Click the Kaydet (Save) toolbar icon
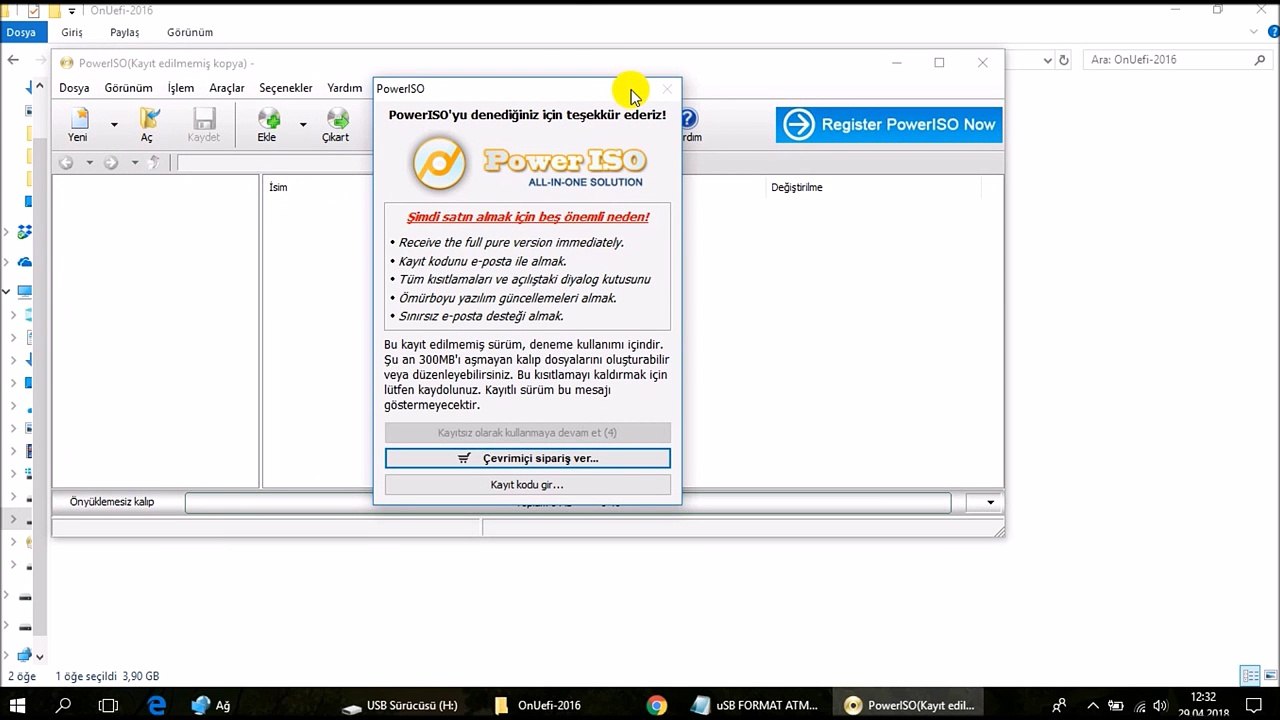 point(204,125)
